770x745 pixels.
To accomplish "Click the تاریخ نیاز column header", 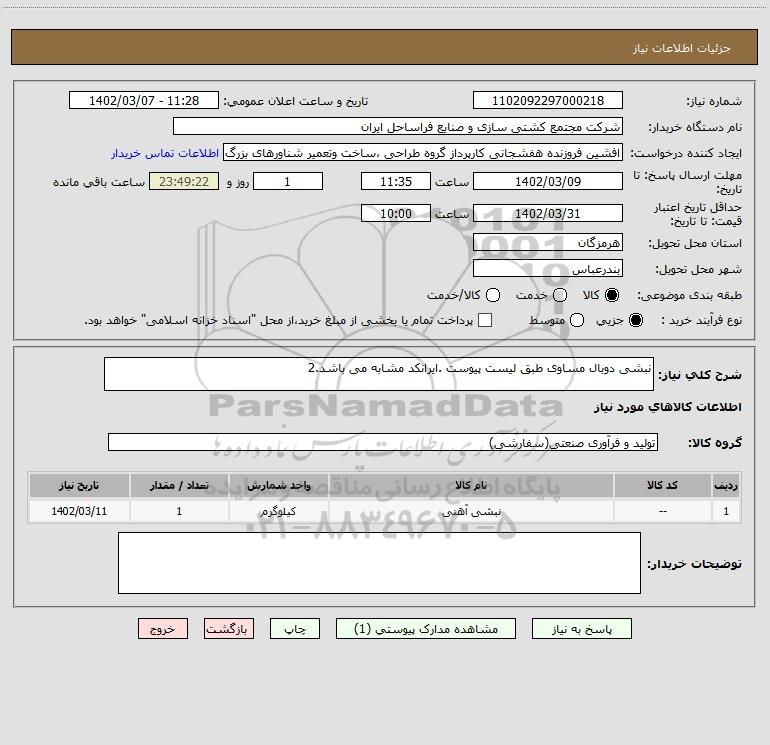I will click(x=79, y=485).
